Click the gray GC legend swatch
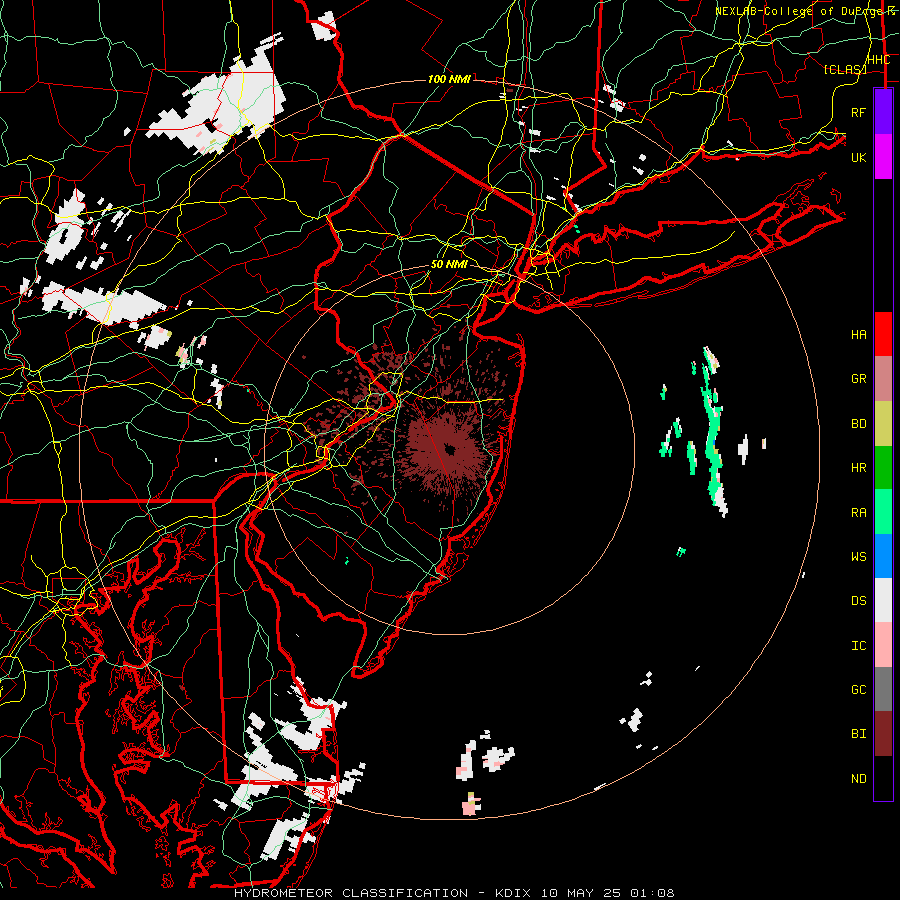This screenshot has width=900, height=900. tap(883, 689)
